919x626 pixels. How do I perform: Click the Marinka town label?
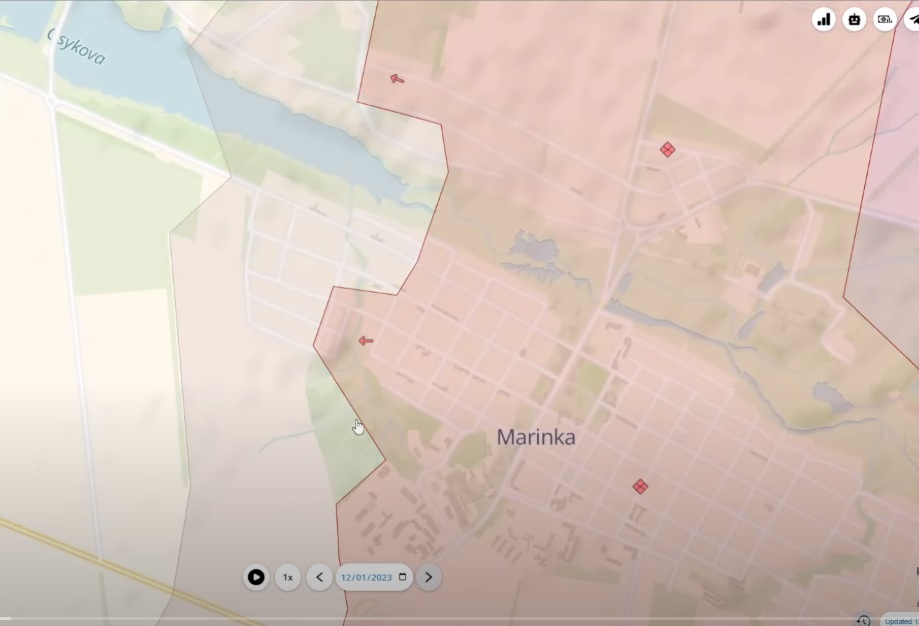click(x=536, y=437)
